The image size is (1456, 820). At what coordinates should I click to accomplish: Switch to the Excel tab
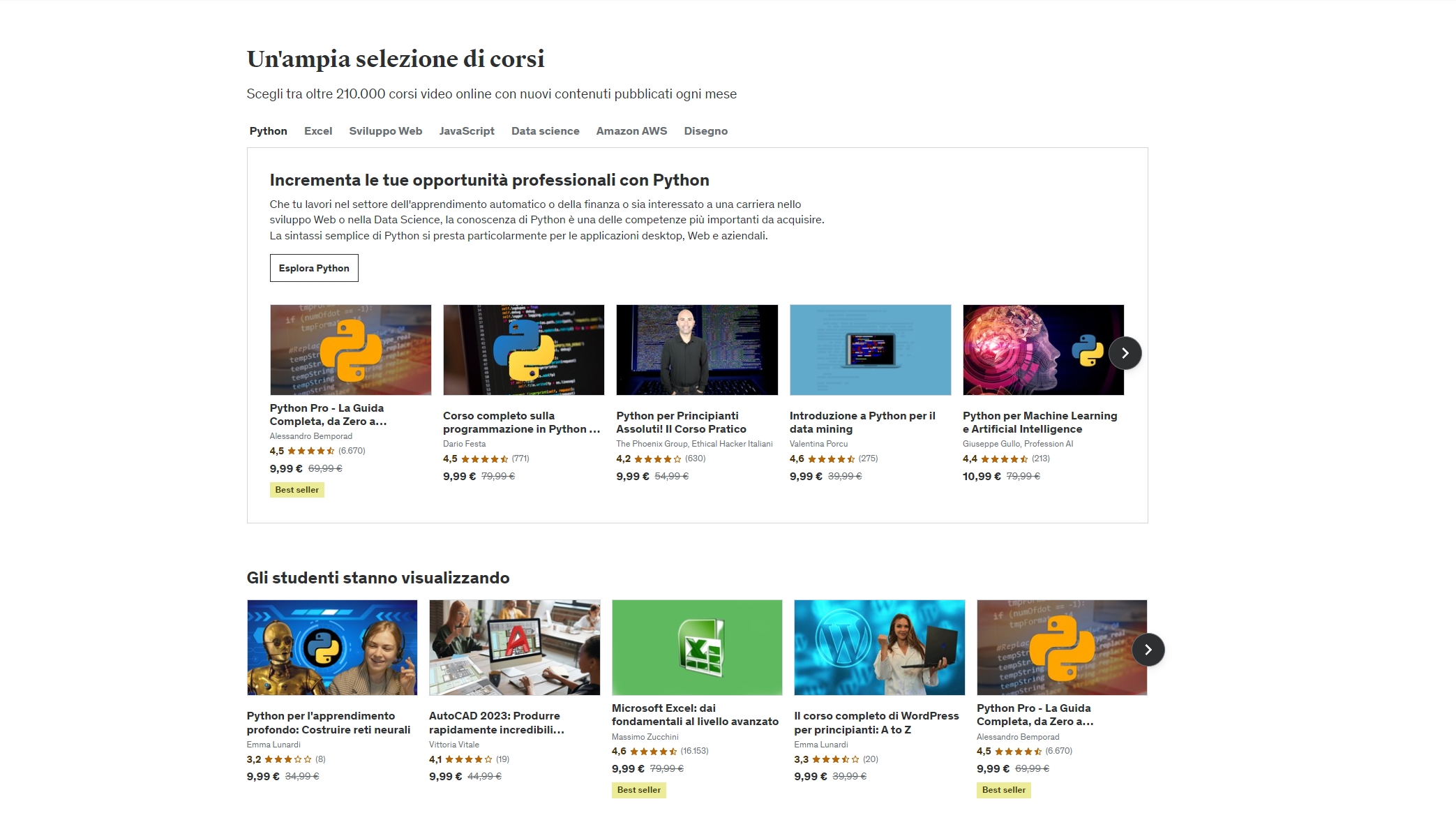click(x=318, y=131)
